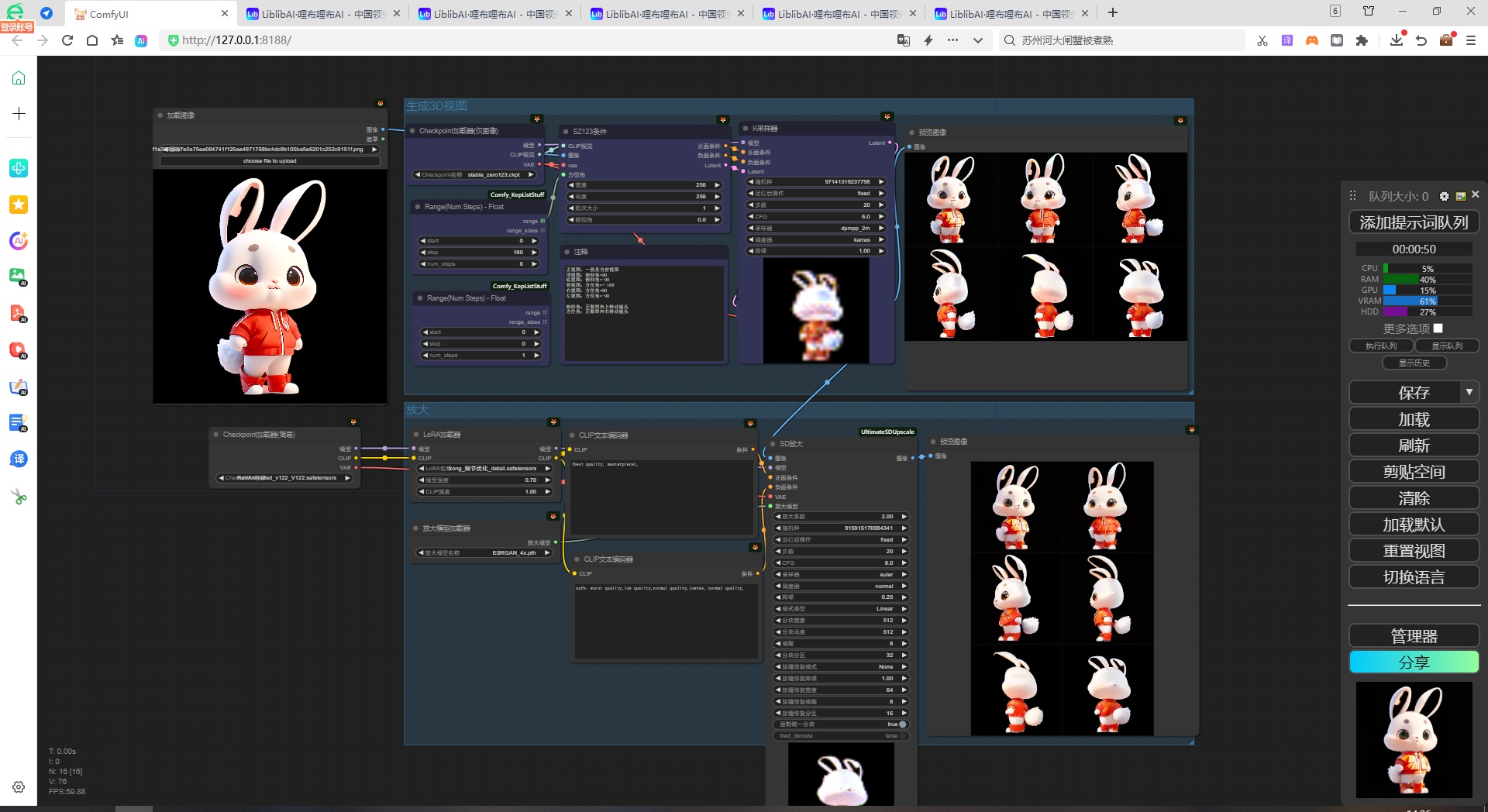
Task: Open the sidebar settings gear at bottom-left
Action: point(19,787)
